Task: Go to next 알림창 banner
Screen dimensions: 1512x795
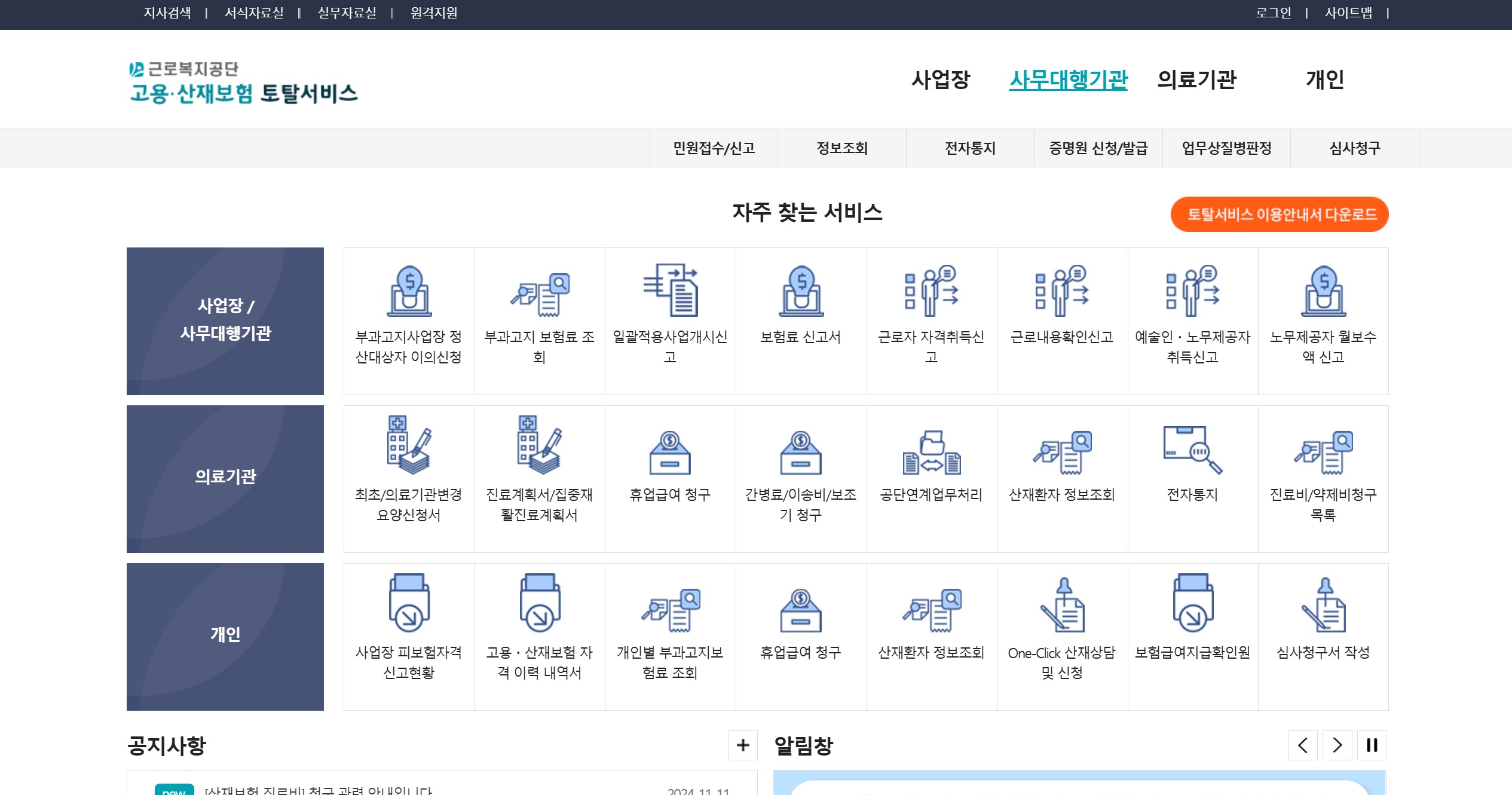Action: [x=1337, y=745]
